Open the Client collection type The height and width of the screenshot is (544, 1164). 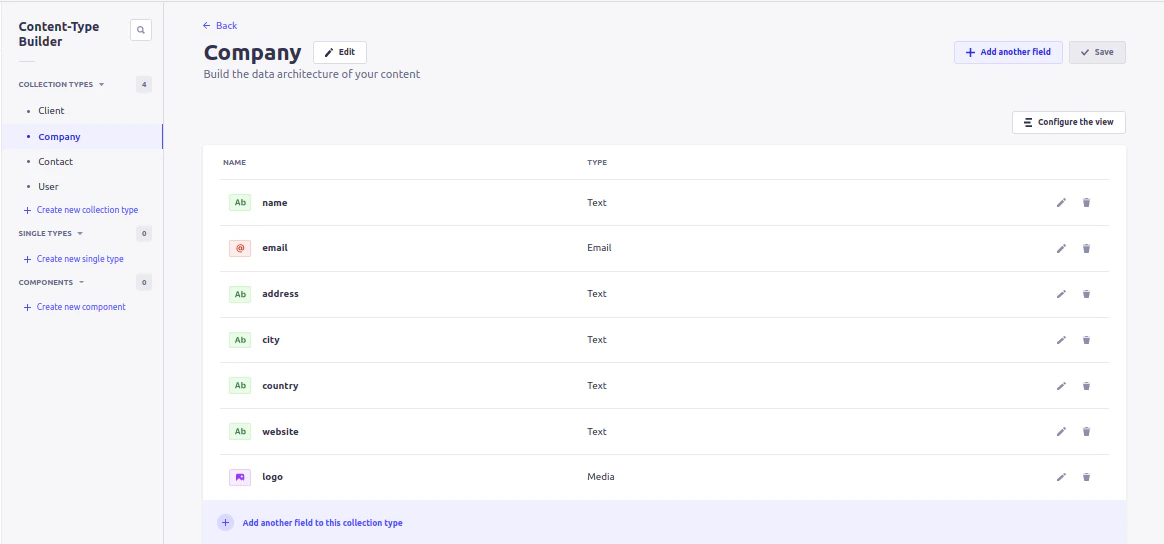51,111
